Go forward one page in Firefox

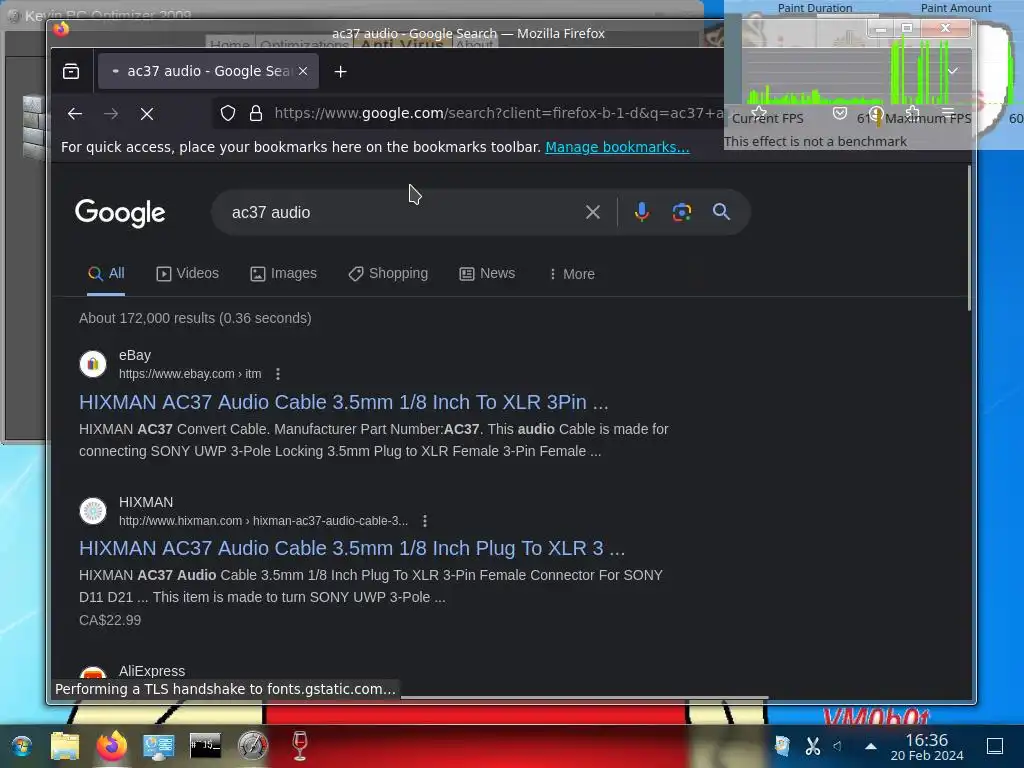[x=111, y=114]
